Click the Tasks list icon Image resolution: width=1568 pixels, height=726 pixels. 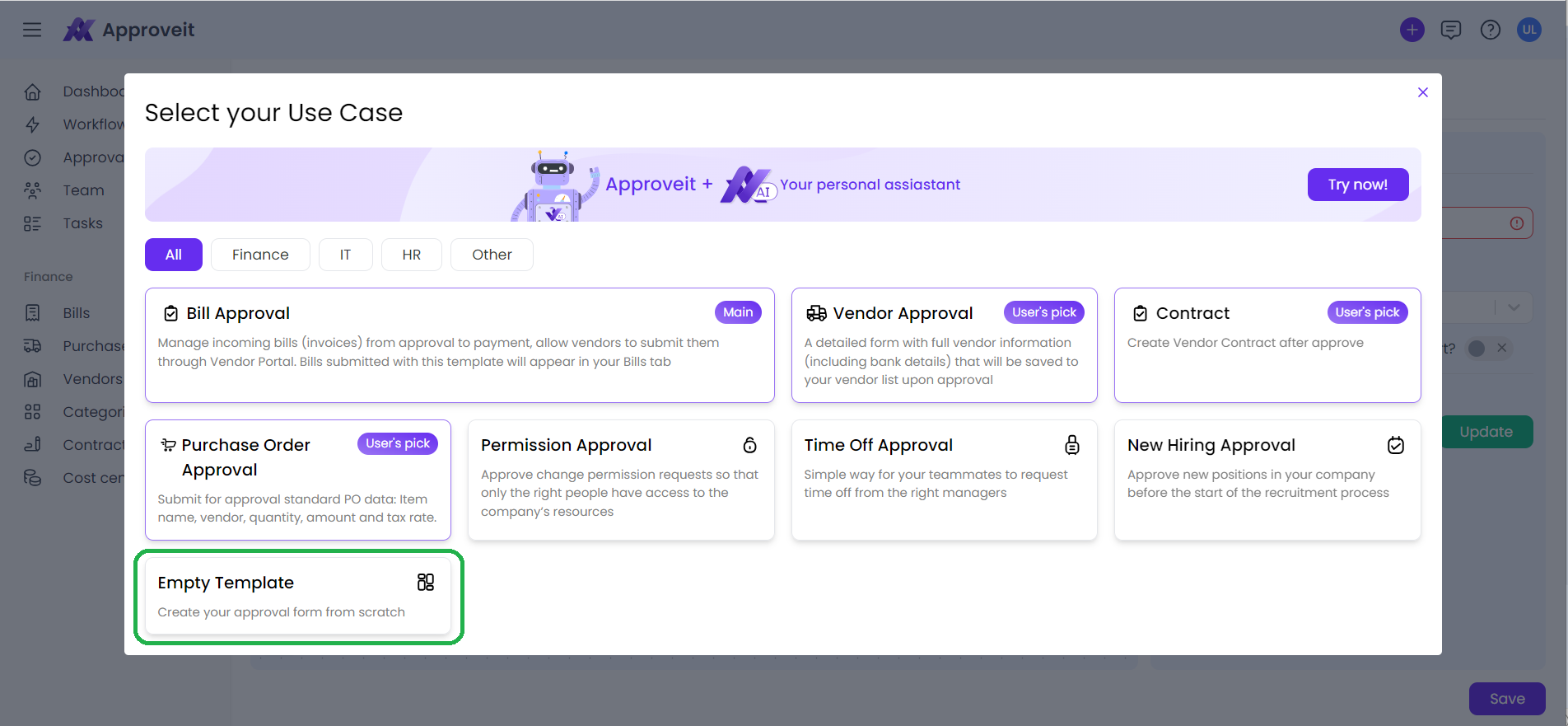32,223
